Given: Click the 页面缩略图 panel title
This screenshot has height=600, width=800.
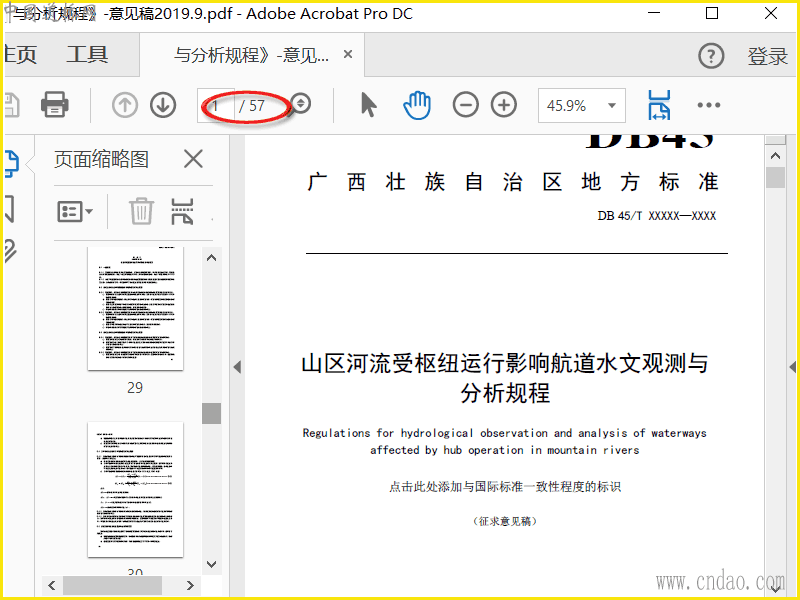Looking at the screenshot, I should 102,160.
